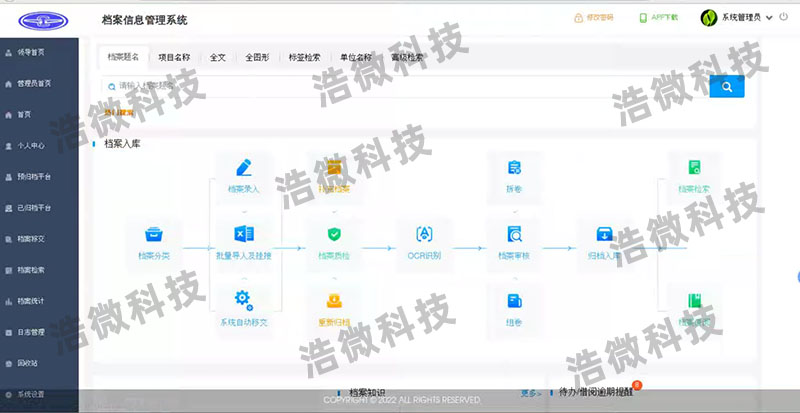Open the 档案录入 pencil icon

(244, 167)
